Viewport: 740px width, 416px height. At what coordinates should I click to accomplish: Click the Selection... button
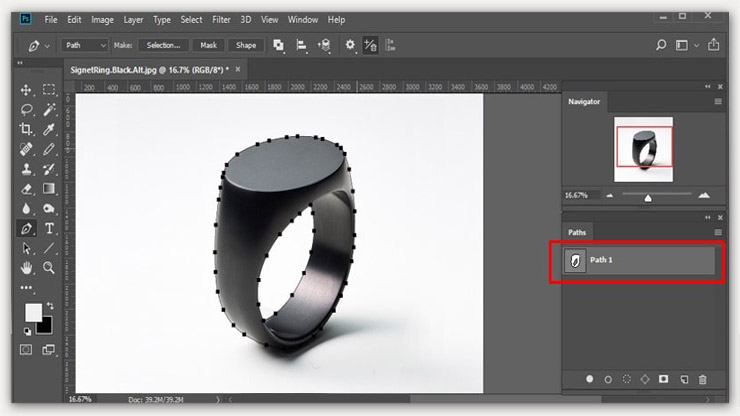click(x=163, y=45)
